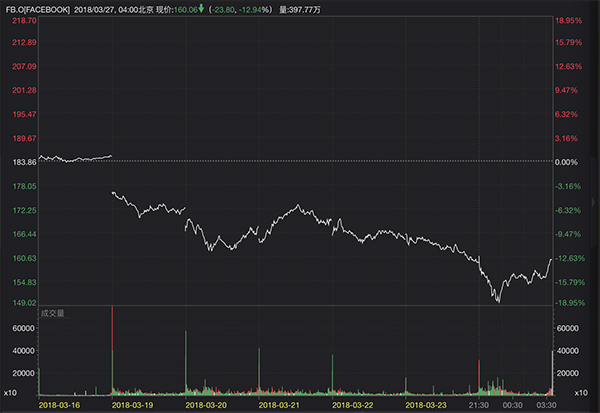Click the current price value 160.06
600x413 pixels.
183,8
